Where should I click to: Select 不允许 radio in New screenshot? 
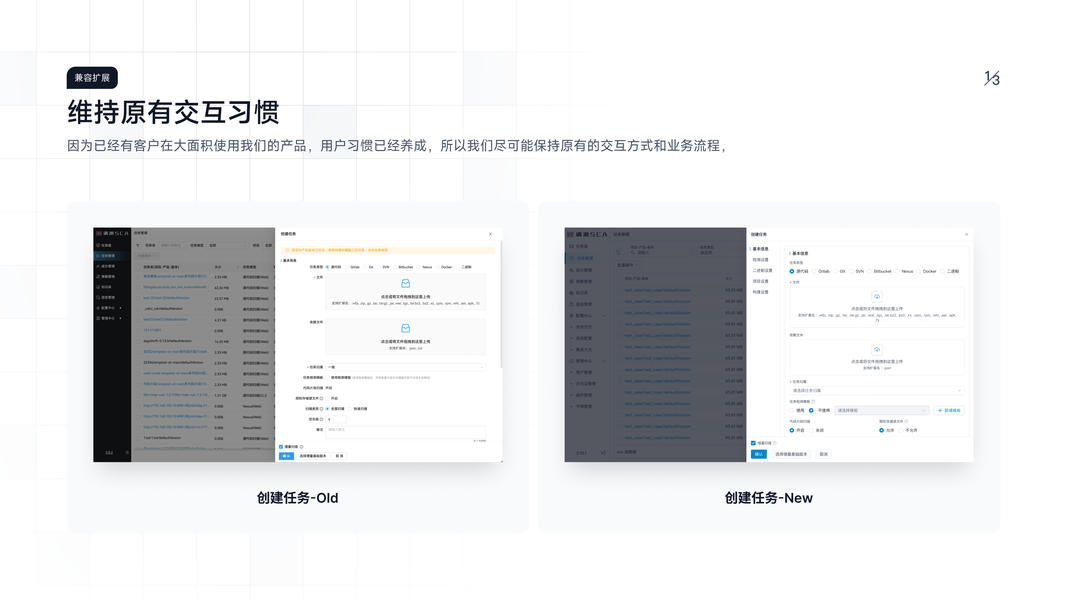tap(901, 431)
